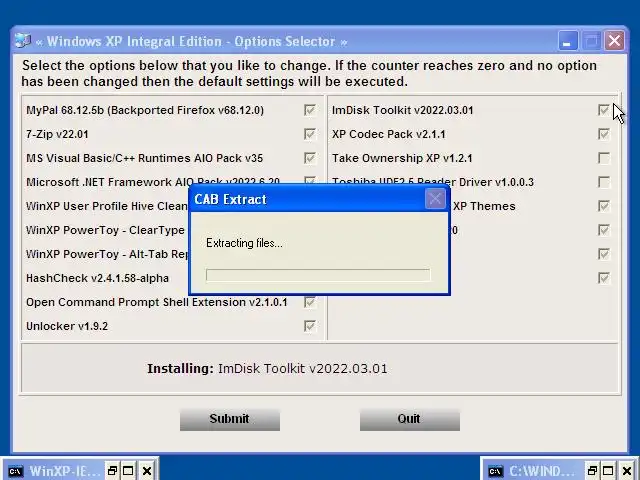Toggle the XP Themes checkbox
The height and width of the screenshot is (480, 640).
[x=604, y=206]
